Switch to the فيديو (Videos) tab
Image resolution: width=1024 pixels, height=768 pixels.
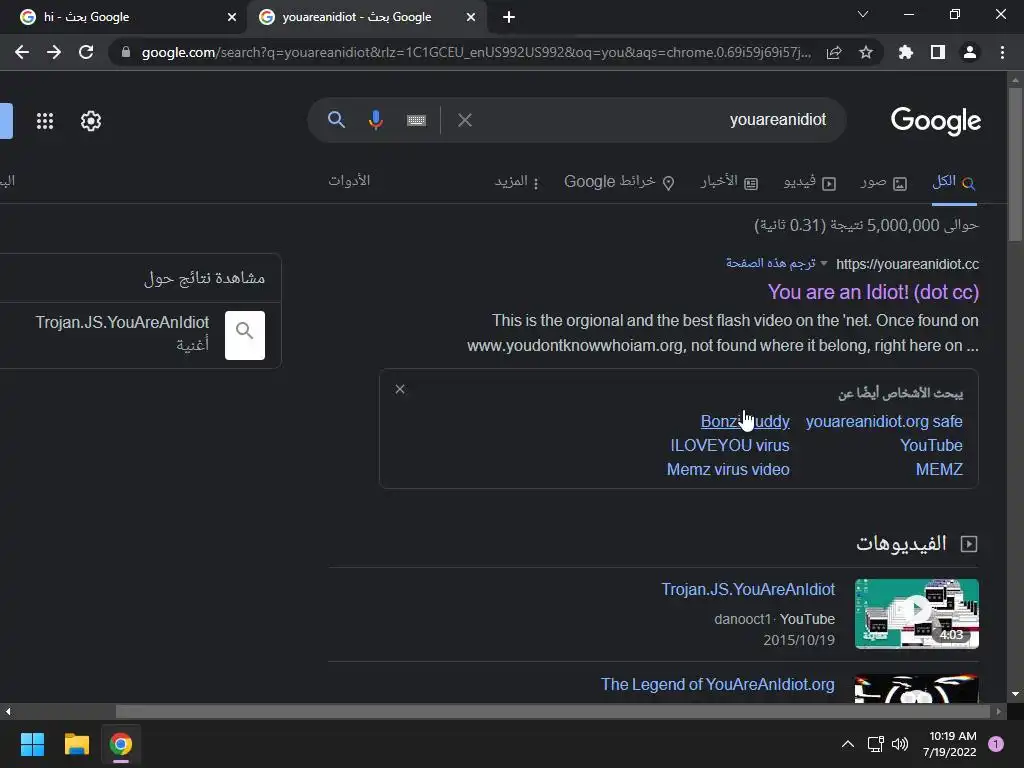point(810,182)
